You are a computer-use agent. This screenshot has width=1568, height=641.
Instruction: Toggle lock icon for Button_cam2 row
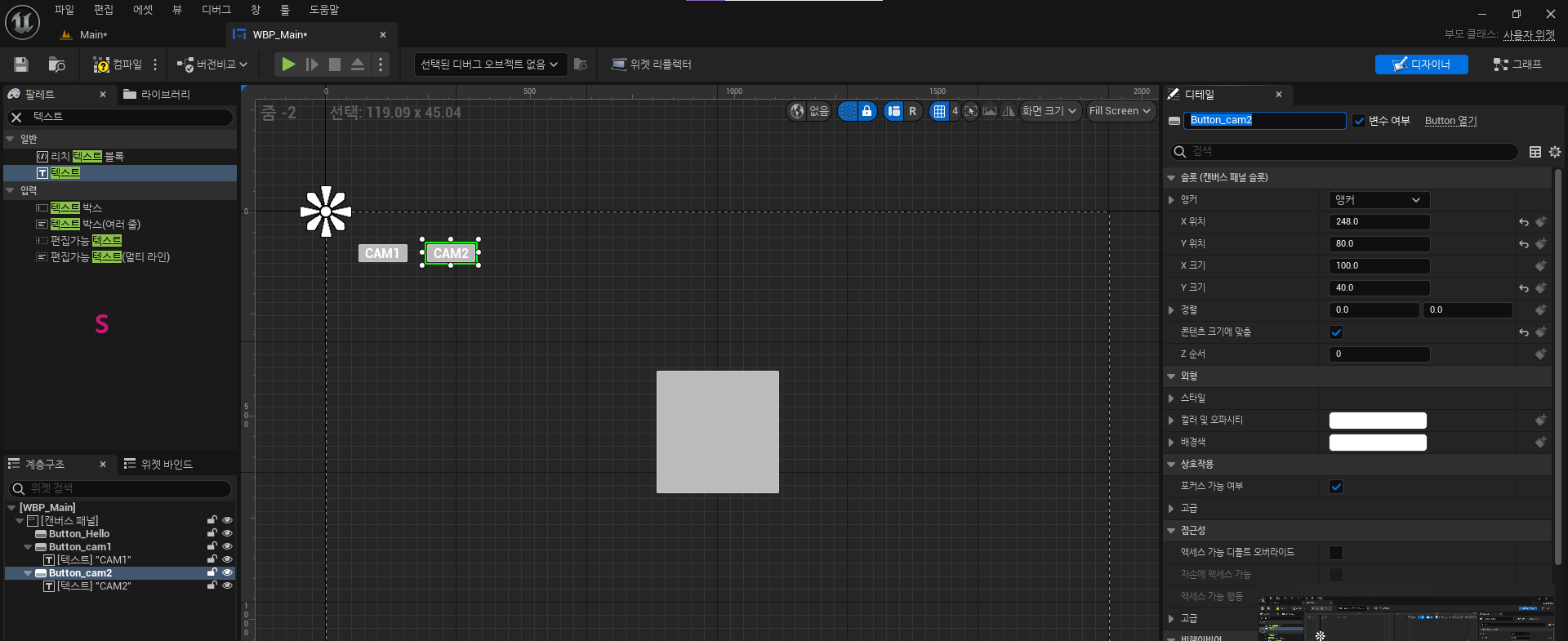[212, 573]
